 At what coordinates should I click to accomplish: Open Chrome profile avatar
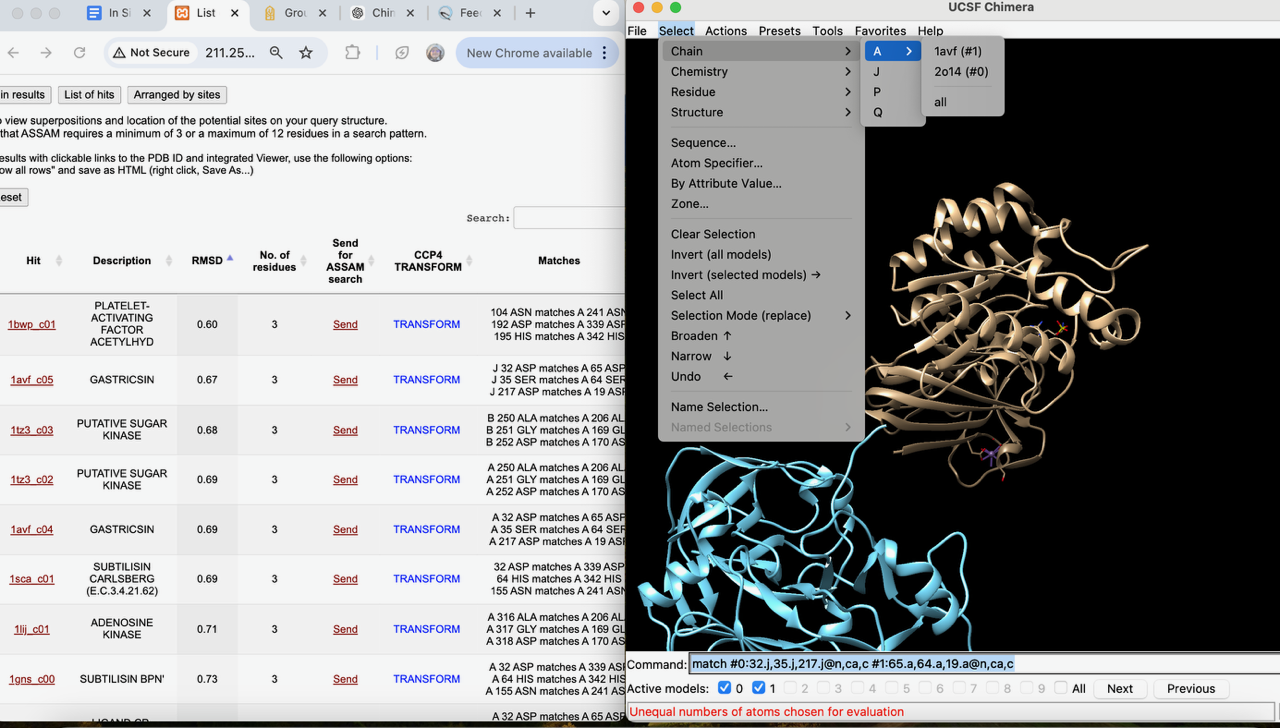point(435,53)
